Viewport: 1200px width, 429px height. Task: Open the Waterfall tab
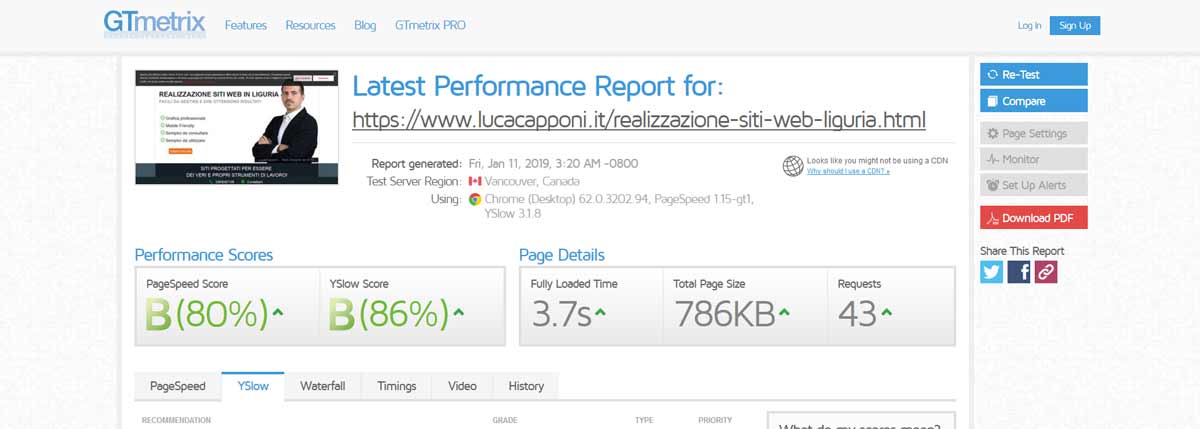point(323,386)
